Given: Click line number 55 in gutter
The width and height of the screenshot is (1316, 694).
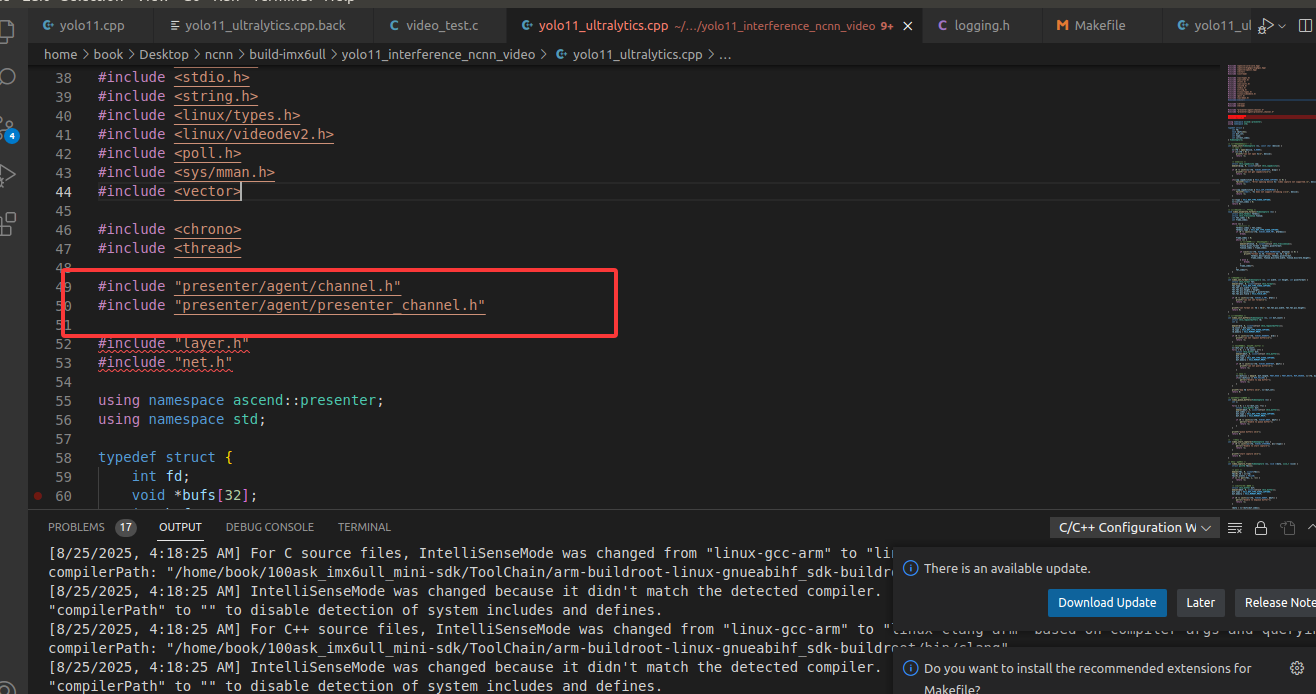Looking at the screenshot, I should pyautogui.click(x=63, y=401).
